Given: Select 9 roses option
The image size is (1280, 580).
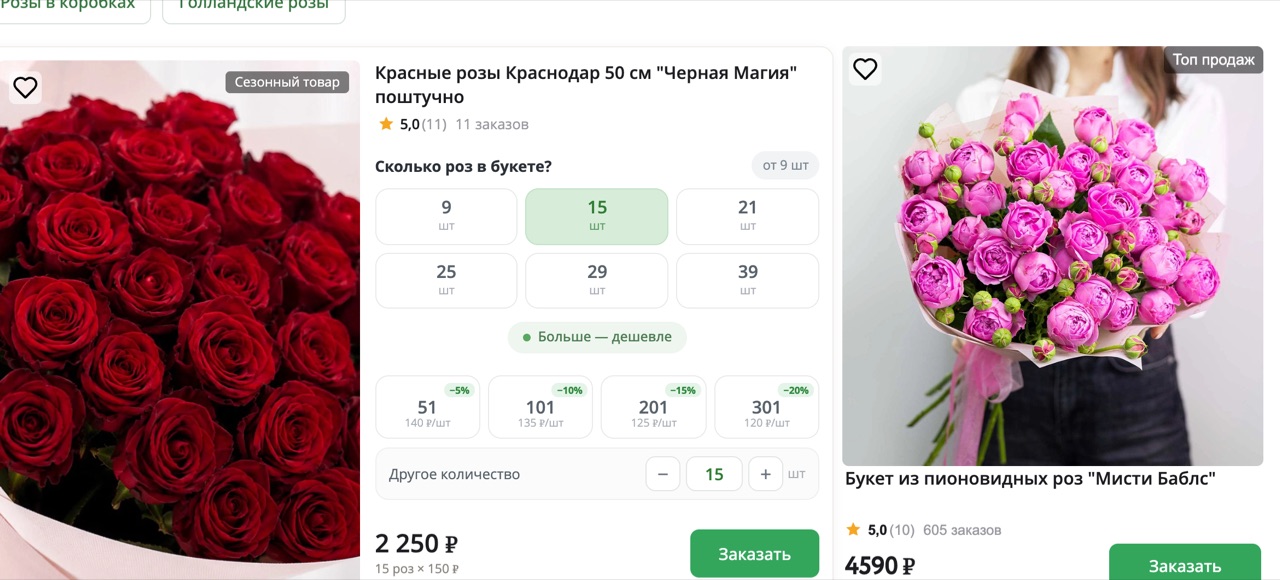Looking at the screenshot, I should pos(446,216).
